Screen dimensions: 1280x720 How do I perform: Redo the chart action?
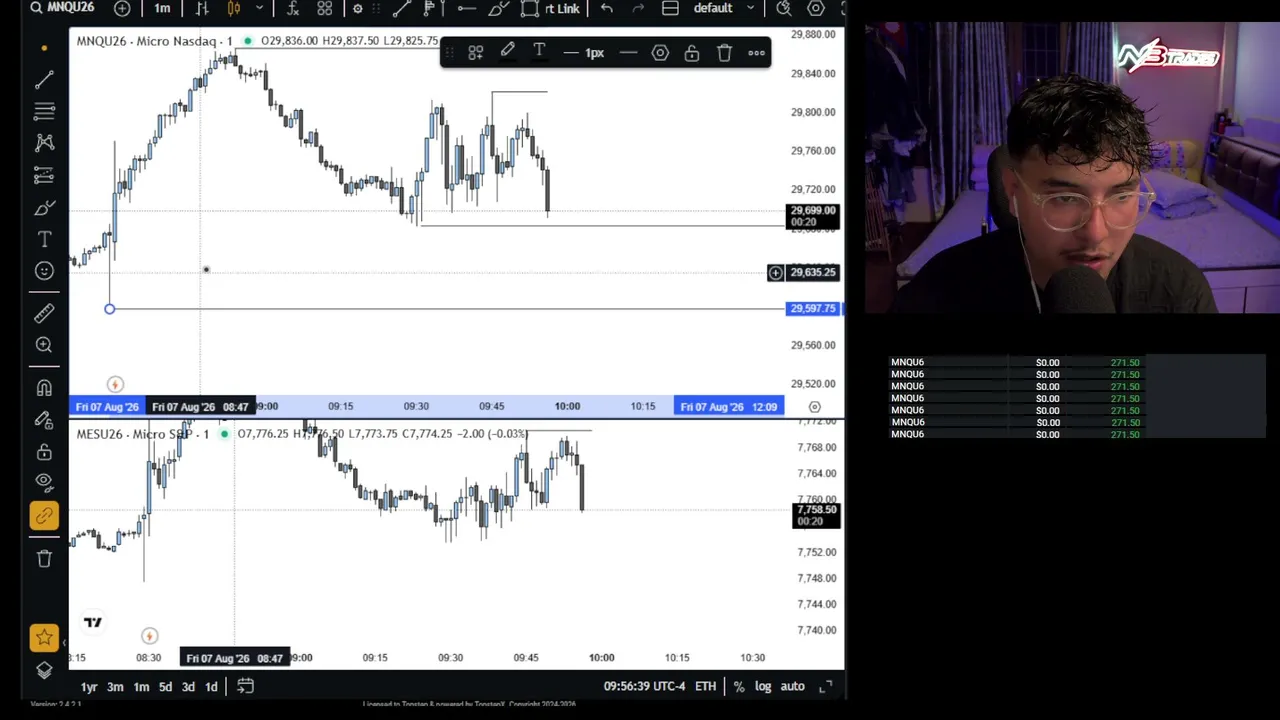tap(638, 8)
